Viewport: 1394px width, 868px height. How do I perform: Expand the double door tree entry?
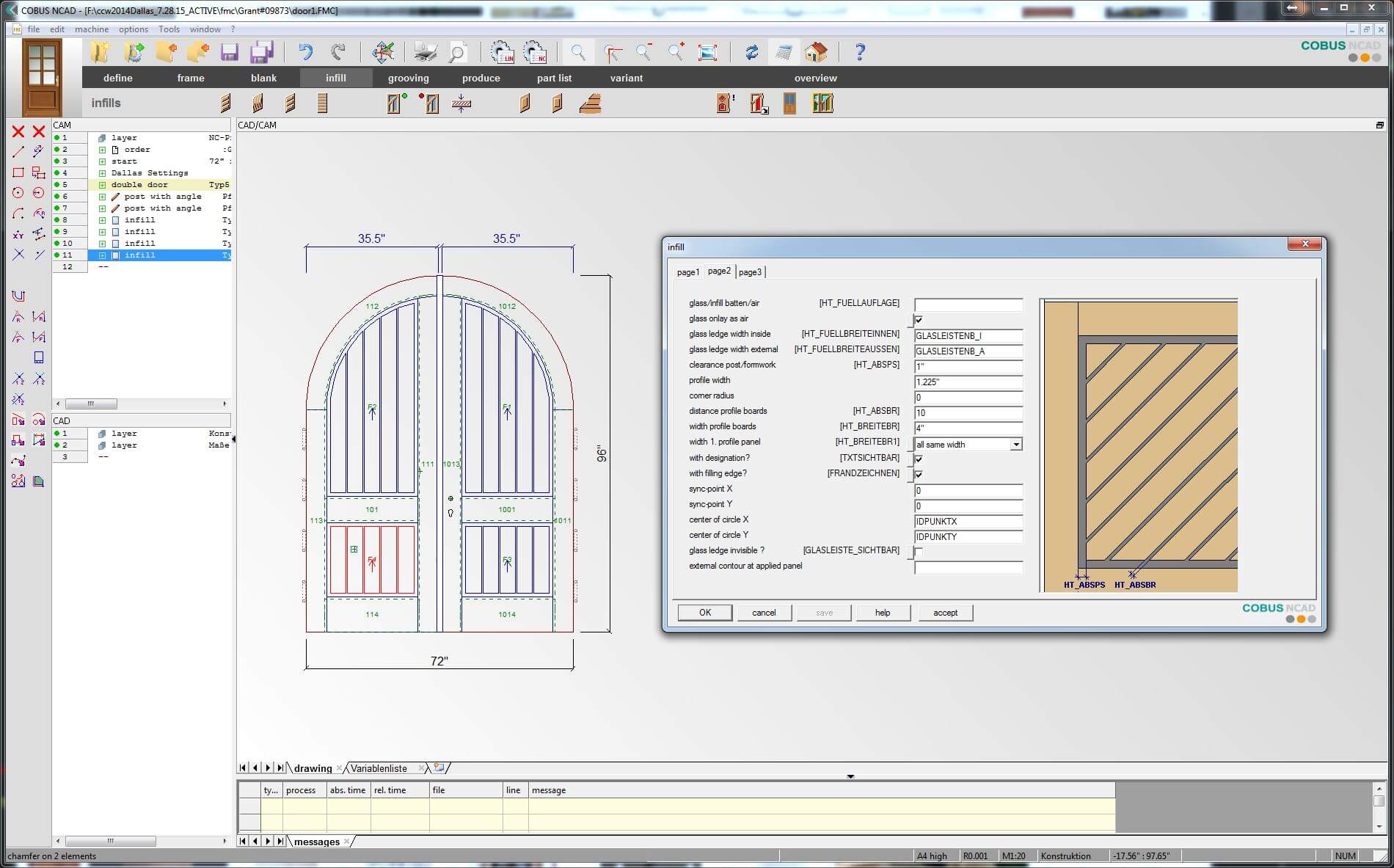(x=102, y=184)
